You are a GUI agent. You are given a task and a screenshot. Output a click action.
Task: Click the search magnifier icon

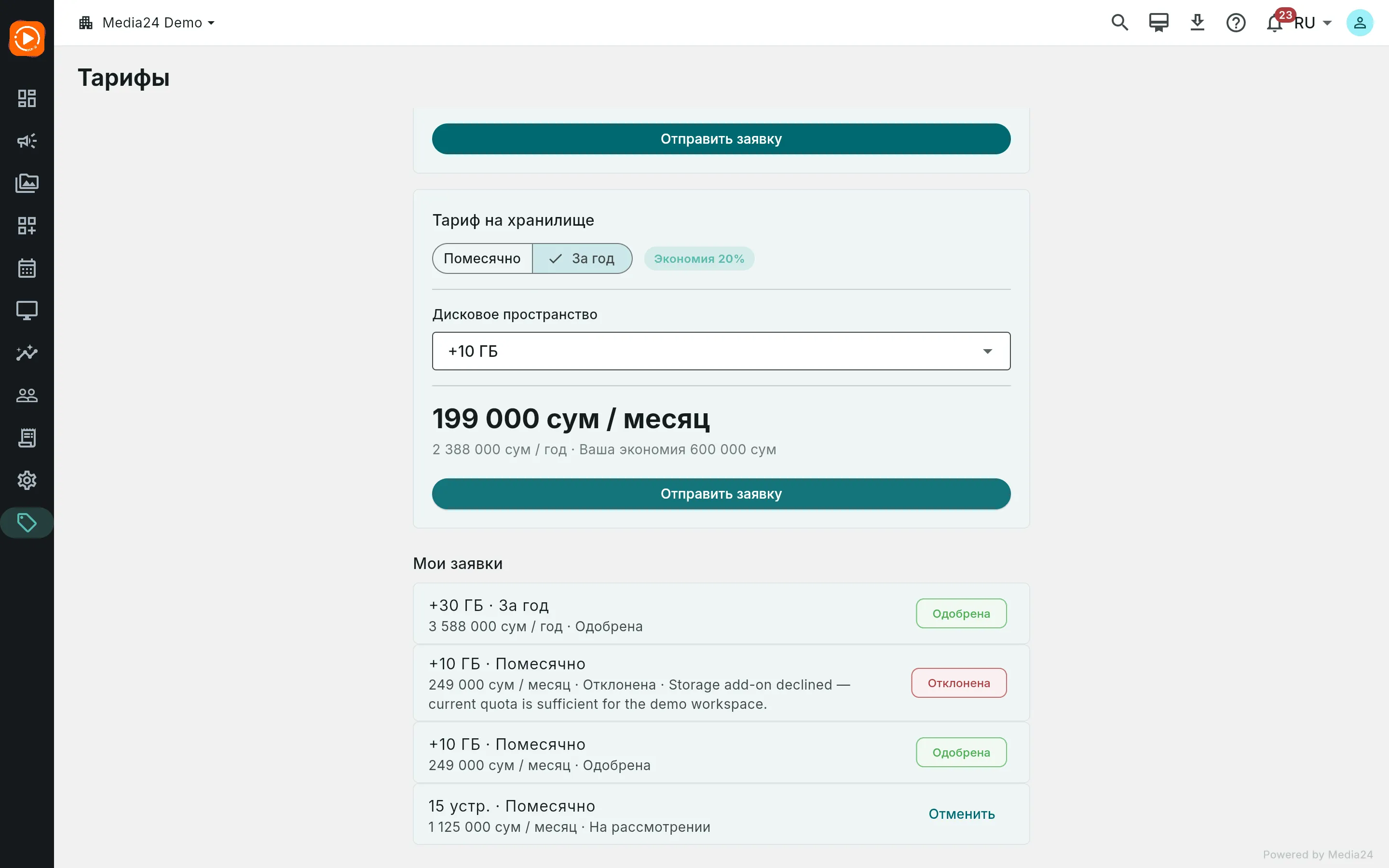(1119, 23)
